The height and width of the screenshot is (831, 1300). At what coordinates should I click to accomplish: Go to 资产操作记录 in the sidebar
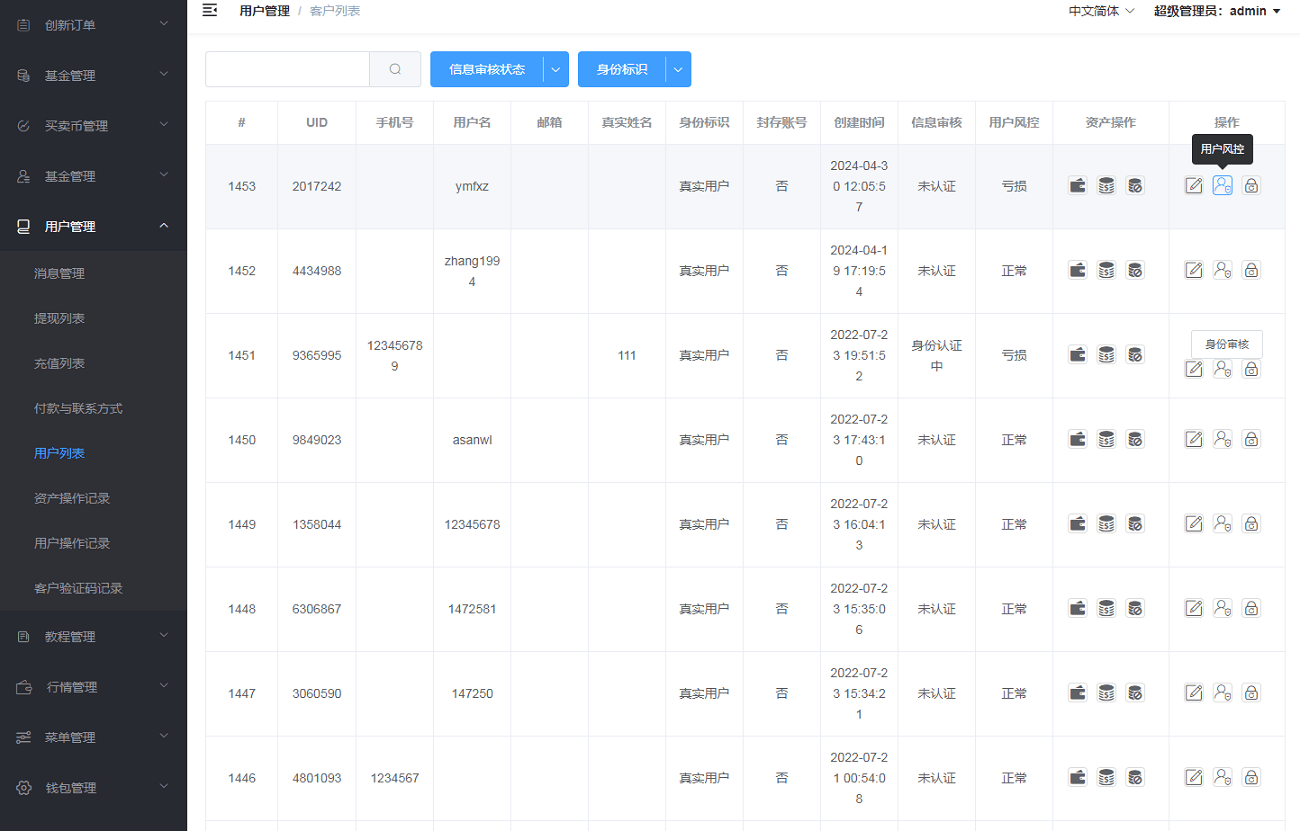click(x=72, y=498)
